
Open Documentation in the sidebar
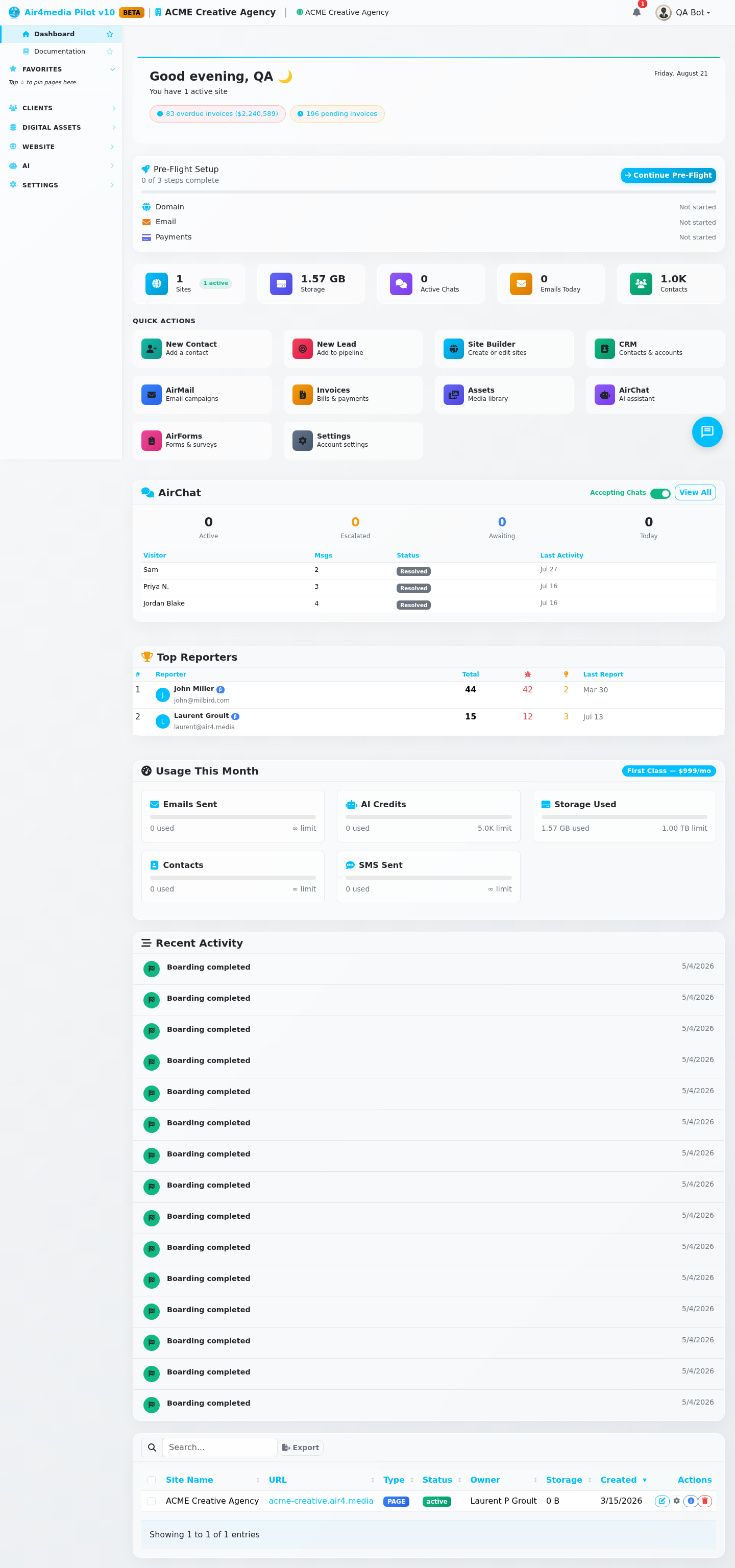[x=61, y=51]
